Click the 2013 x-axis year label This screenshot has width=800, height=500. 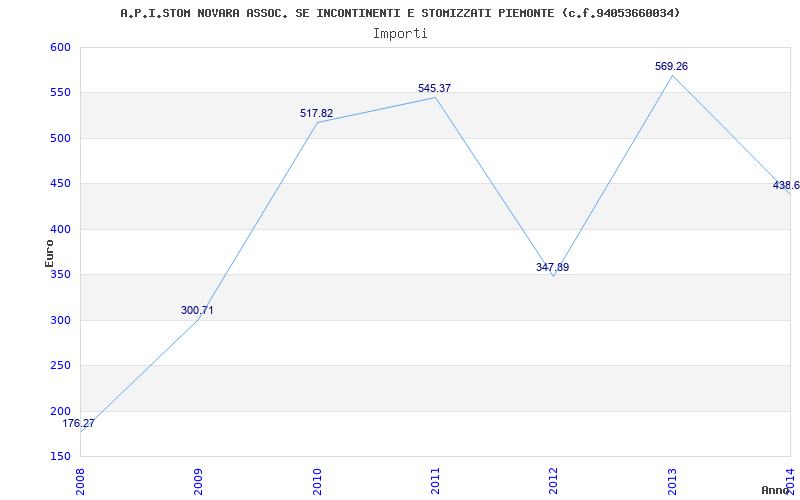click(x=672, y=481)
